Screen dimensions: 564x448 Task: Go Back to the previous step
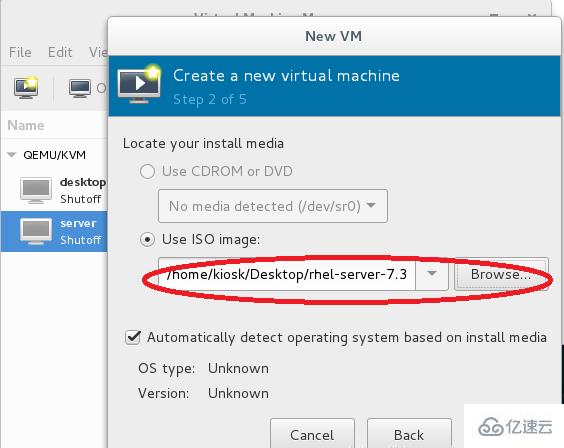(409, 433)
